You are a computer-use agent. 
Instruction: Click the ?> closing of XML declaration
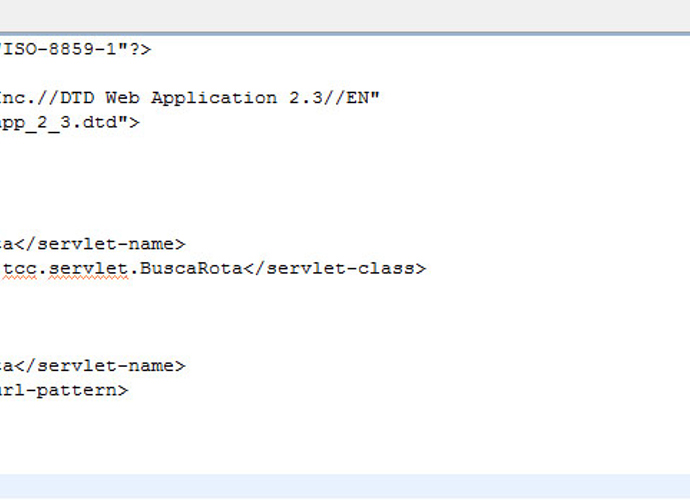[x=139, y=49]
